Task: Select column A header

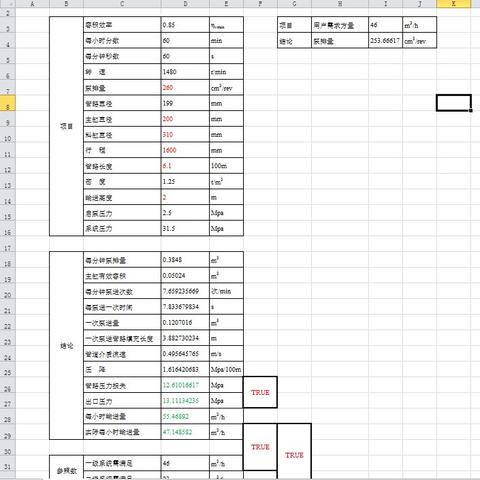Action: [32, 4]
